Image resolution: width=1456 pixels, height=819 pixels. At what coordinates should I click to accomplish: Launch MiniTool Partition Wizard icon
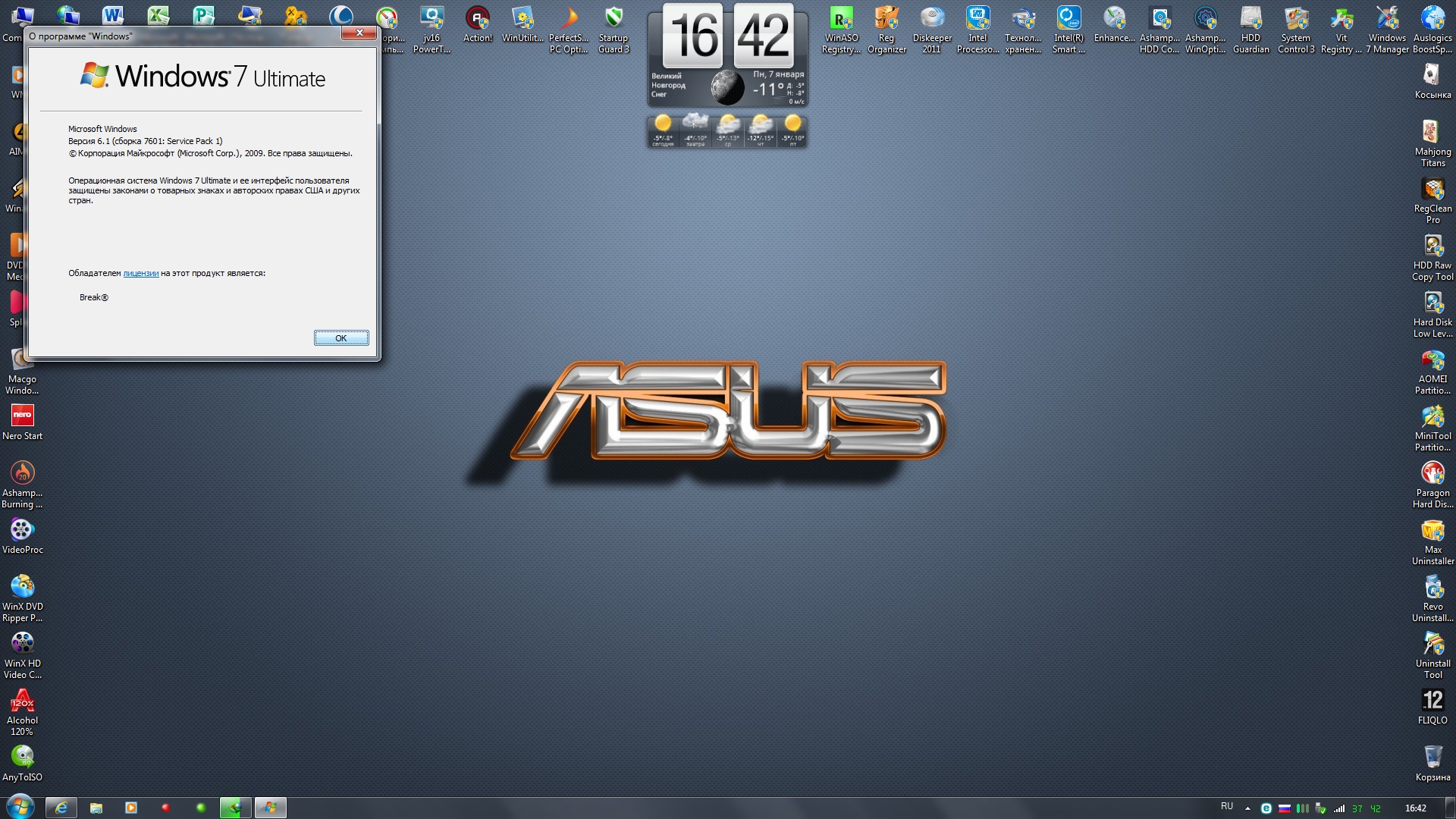pos(1432,428)
